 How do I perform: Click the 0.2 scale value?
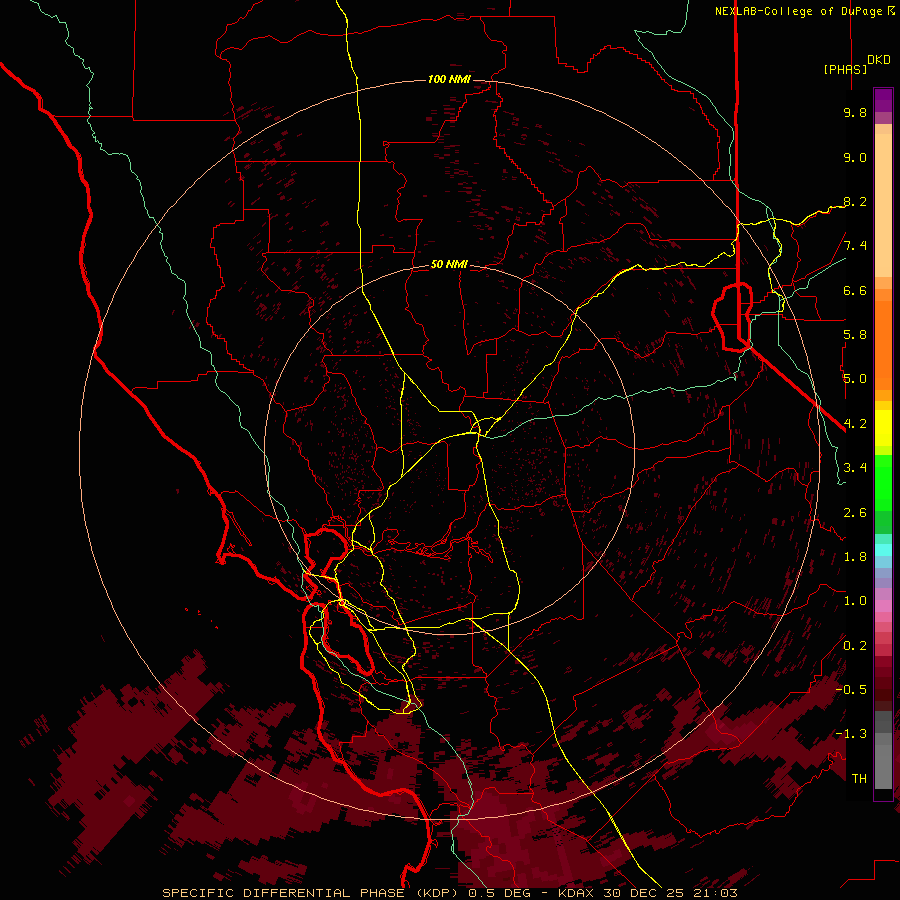tap(855, 646)
